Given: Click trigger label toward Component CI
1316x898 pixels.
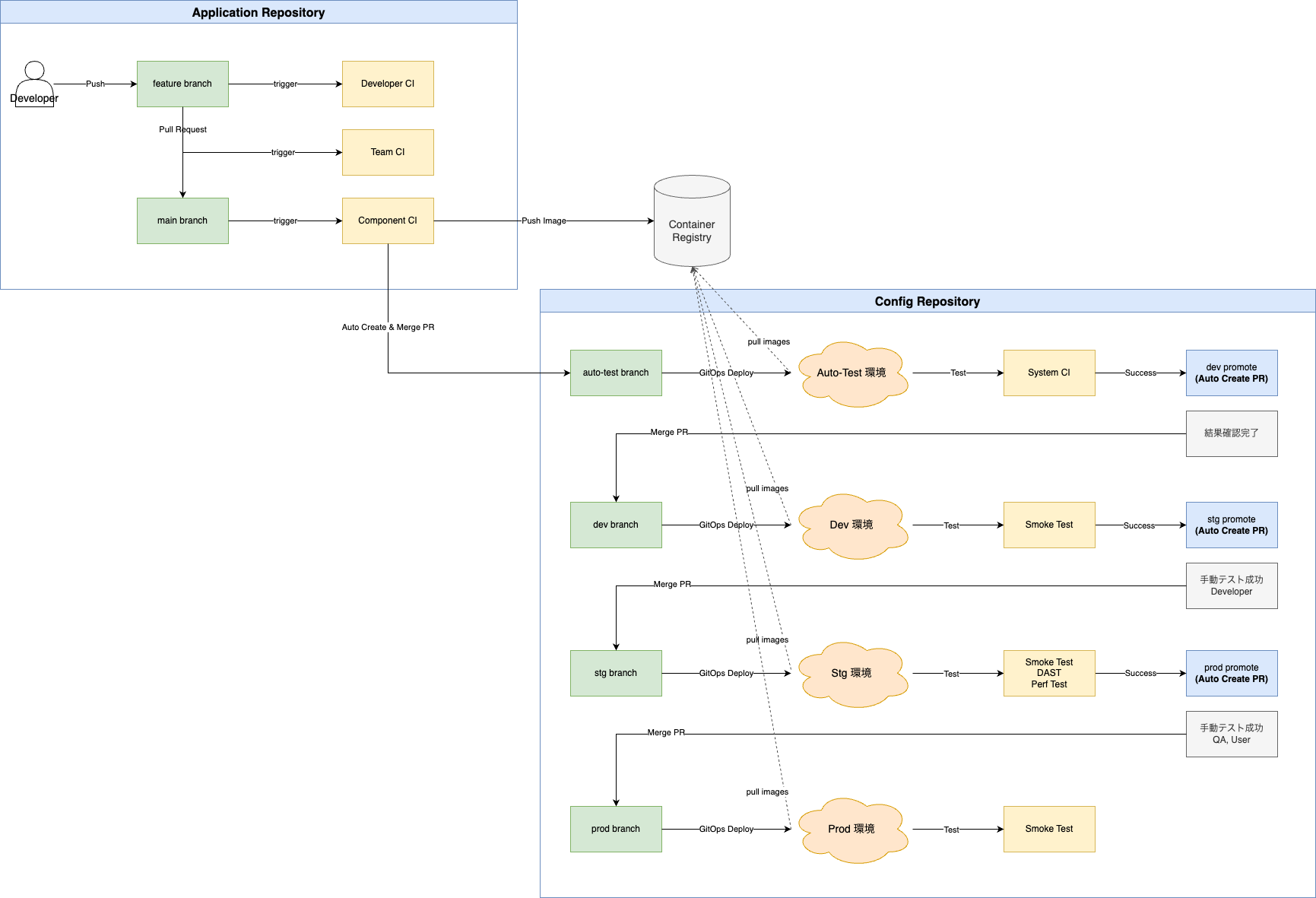Looking at the screenshot, I should coord(285,221).
